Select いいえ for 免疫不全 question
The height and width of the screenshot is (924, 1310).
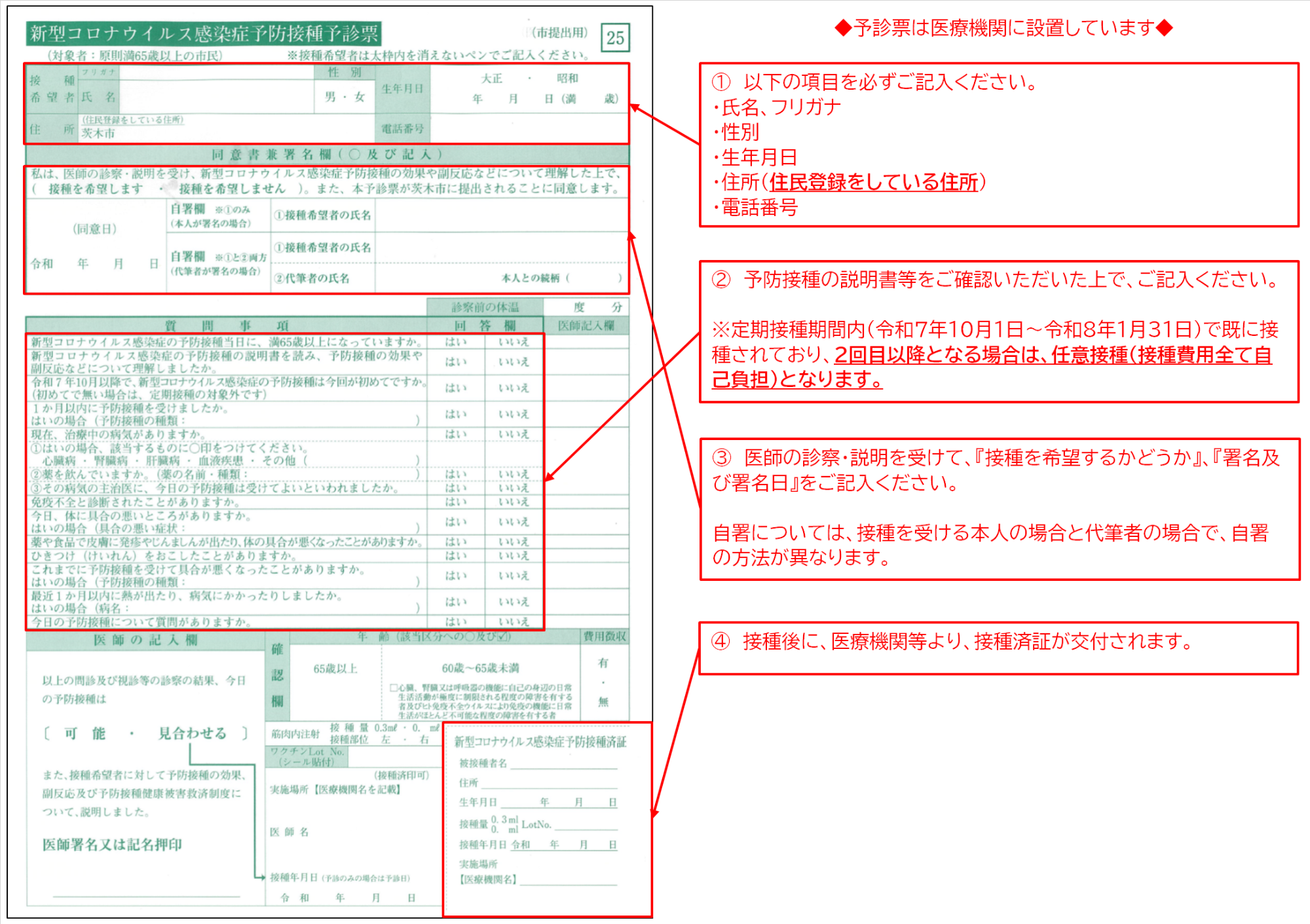pos(513,502)
